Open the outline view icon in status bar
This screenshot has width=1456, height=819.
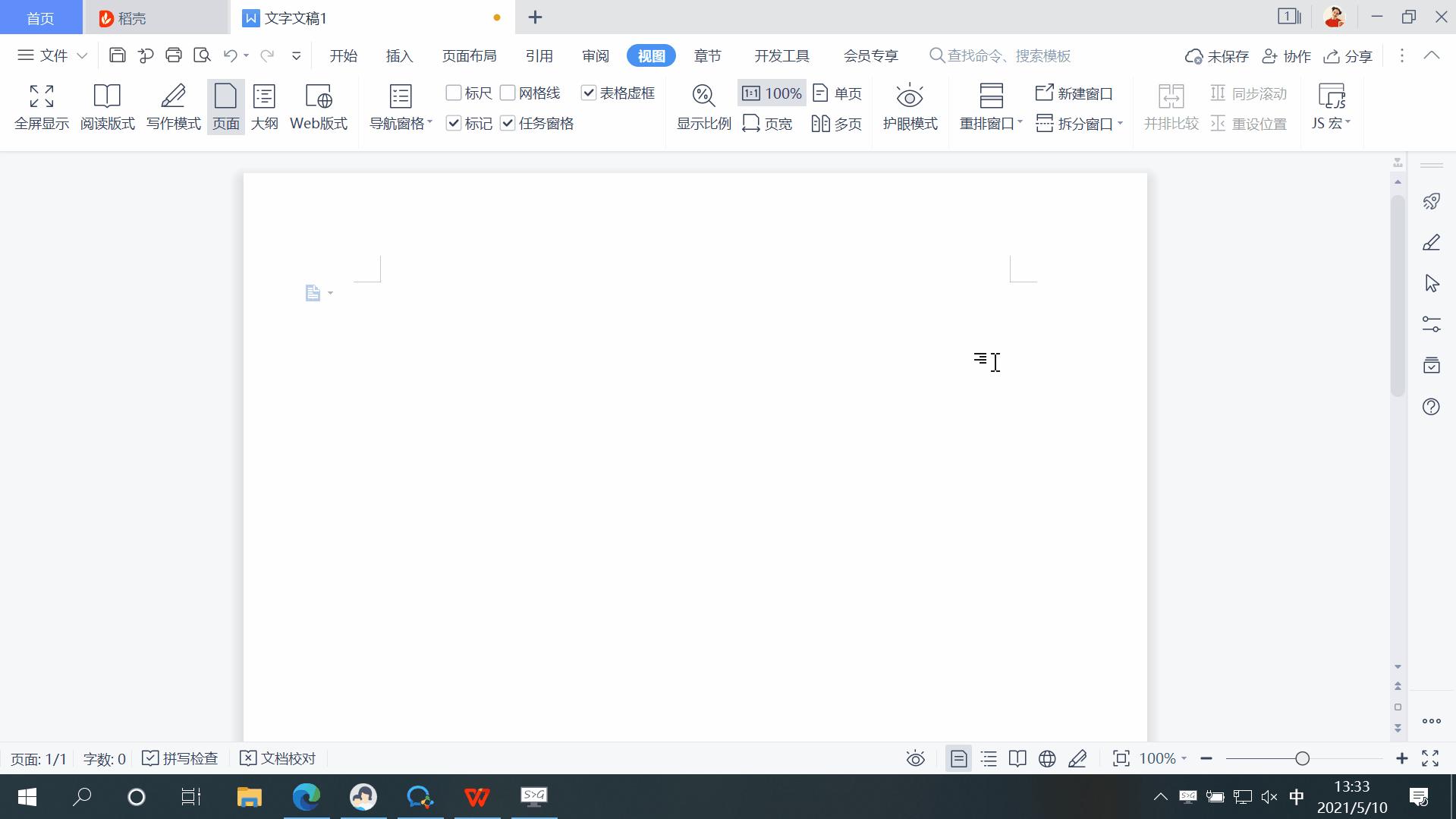(988, 758)
